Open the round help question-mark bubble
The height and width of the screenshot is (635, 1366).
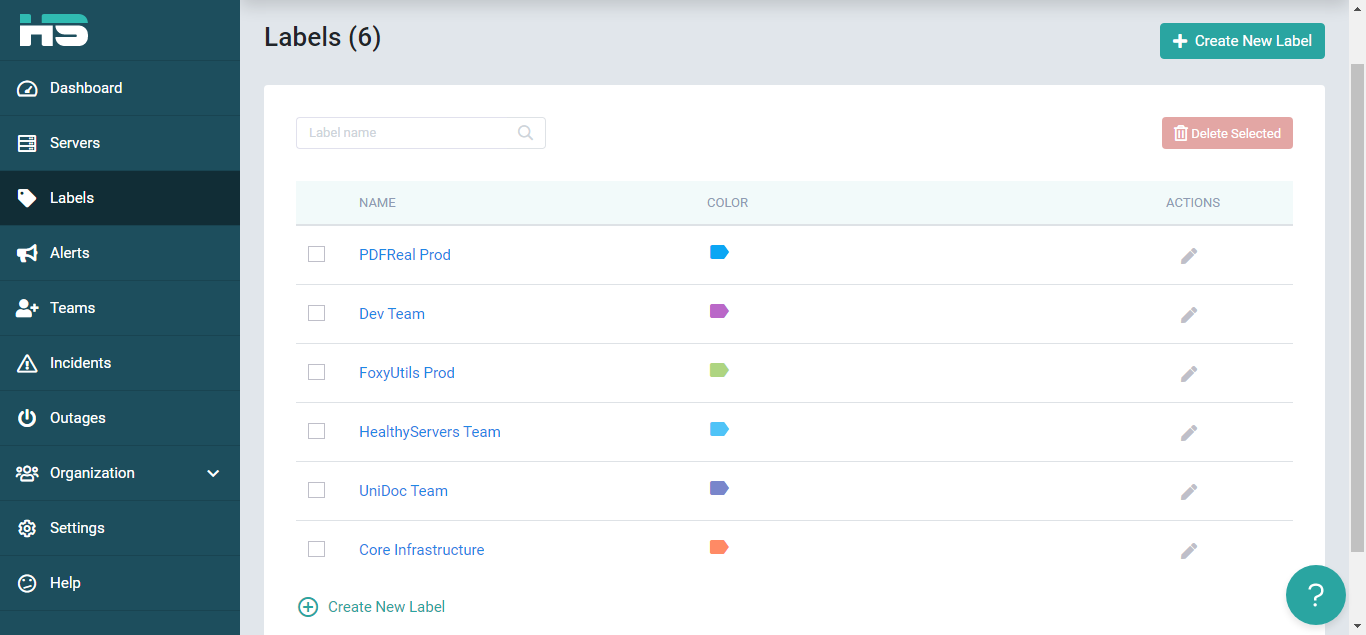coord(1315,595)
